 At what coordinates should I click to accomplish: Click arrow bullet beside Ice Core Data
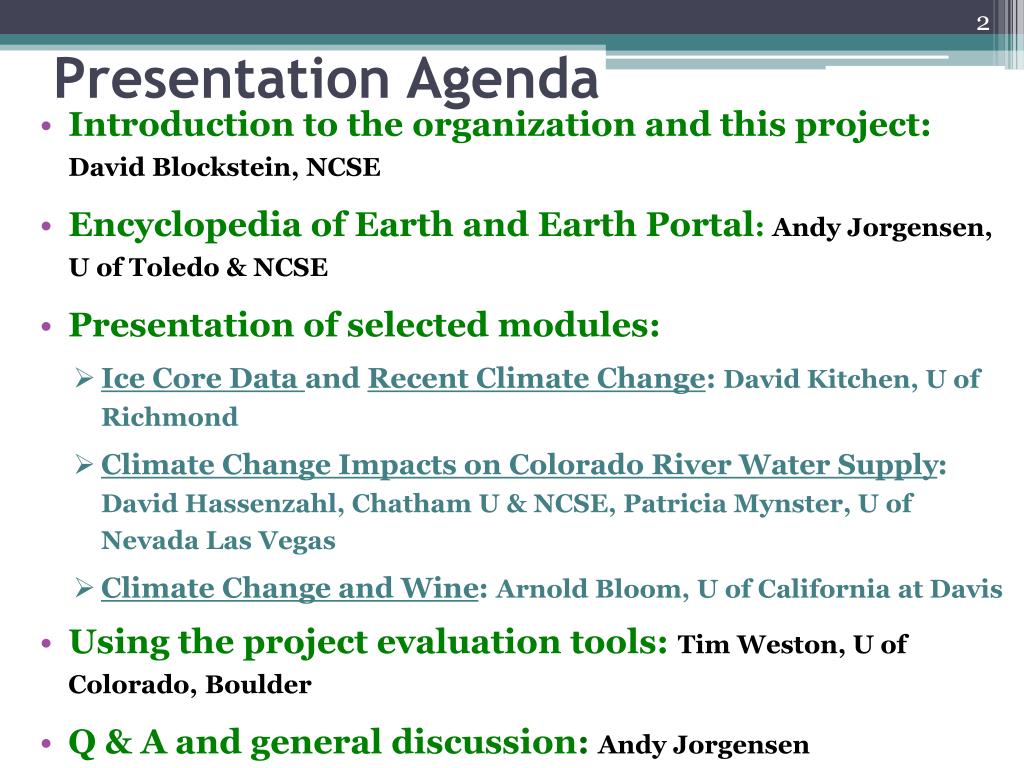84,378
